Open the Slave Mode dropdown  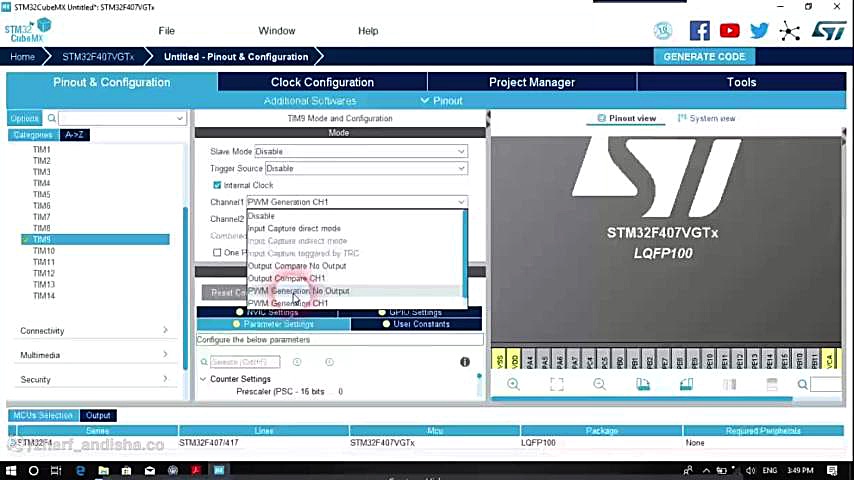click(x=361, y=151)
